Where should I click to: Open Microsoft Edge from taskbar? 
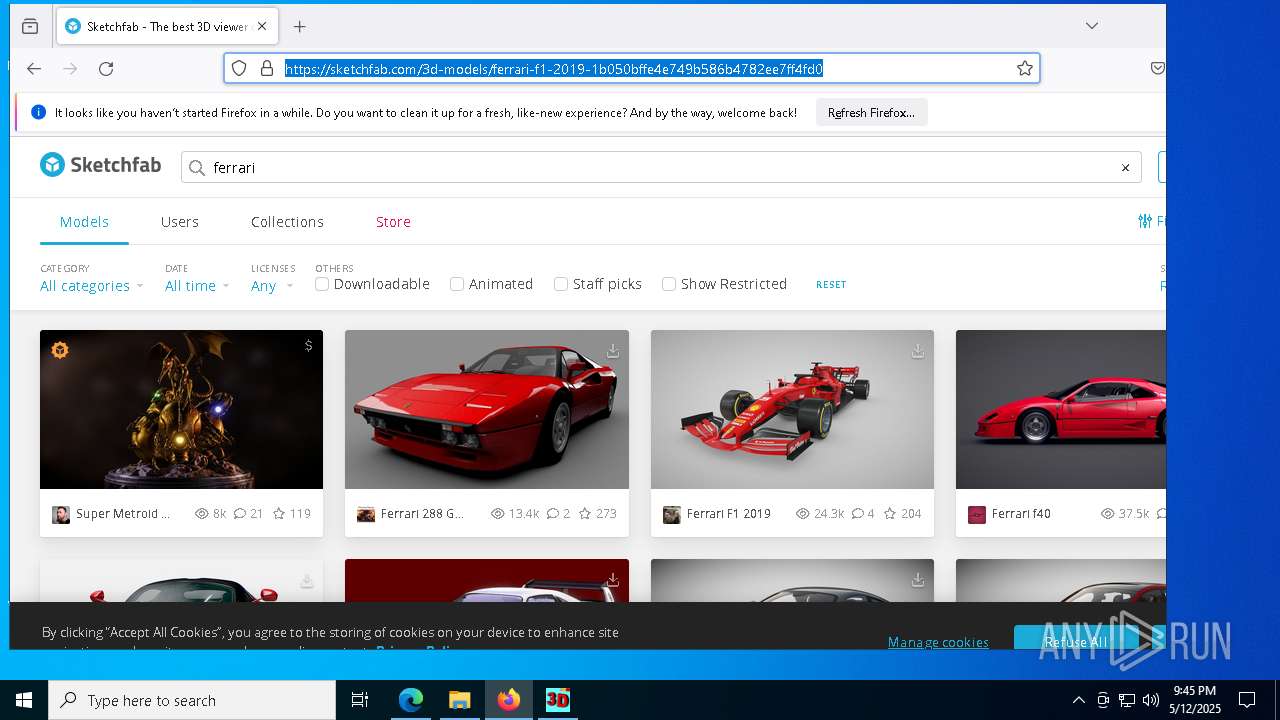[411, 700]
